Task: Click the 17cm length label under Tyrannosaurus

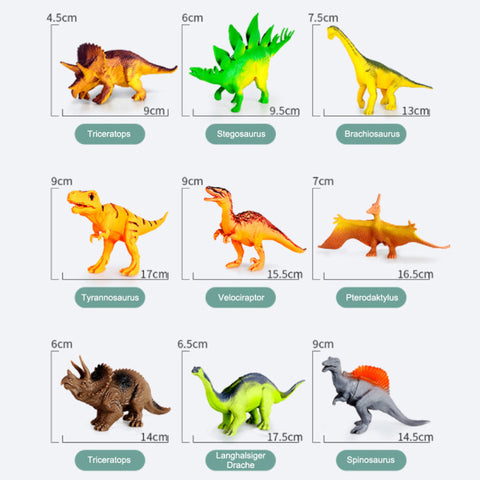Action: pyautogui.click(x=154, y=274)
